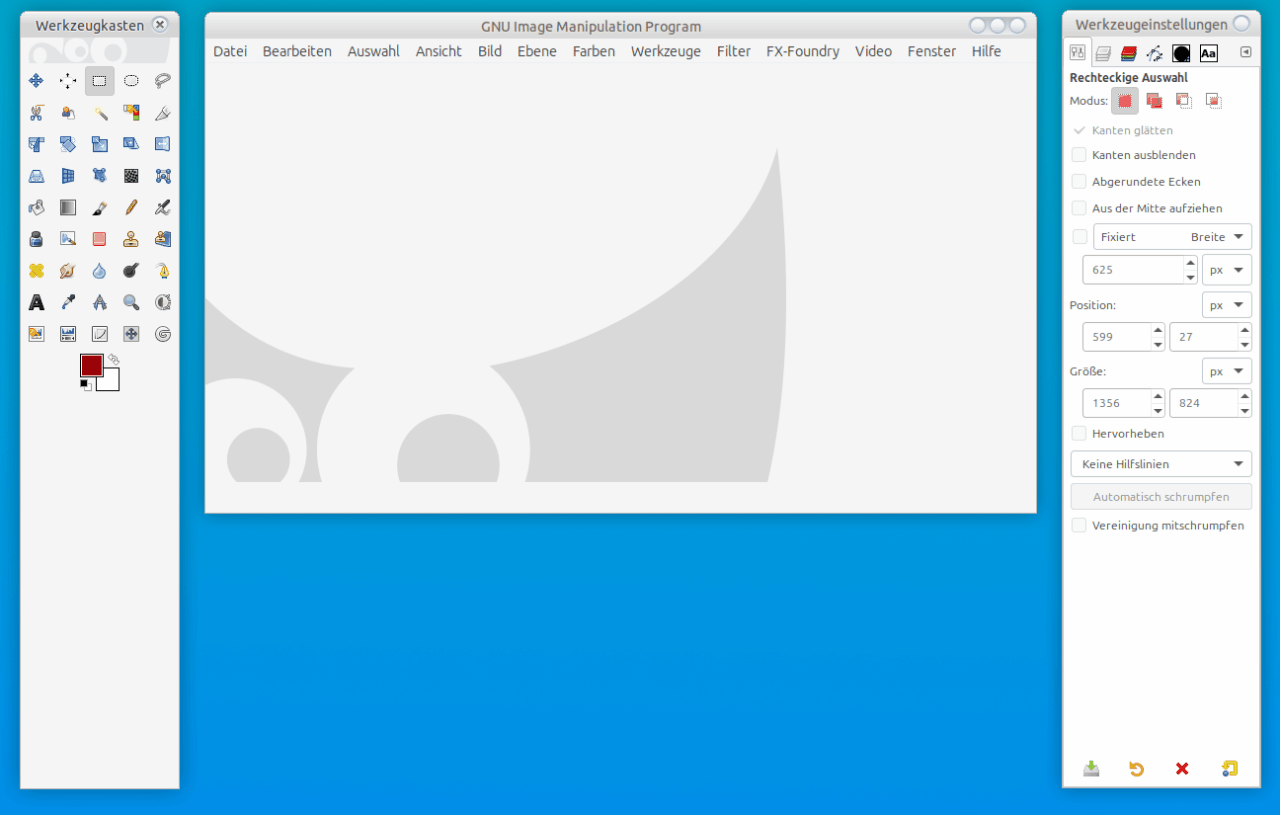Select the Blend gradient tool
The image size is (1280, 815).
tap(68, 208)
